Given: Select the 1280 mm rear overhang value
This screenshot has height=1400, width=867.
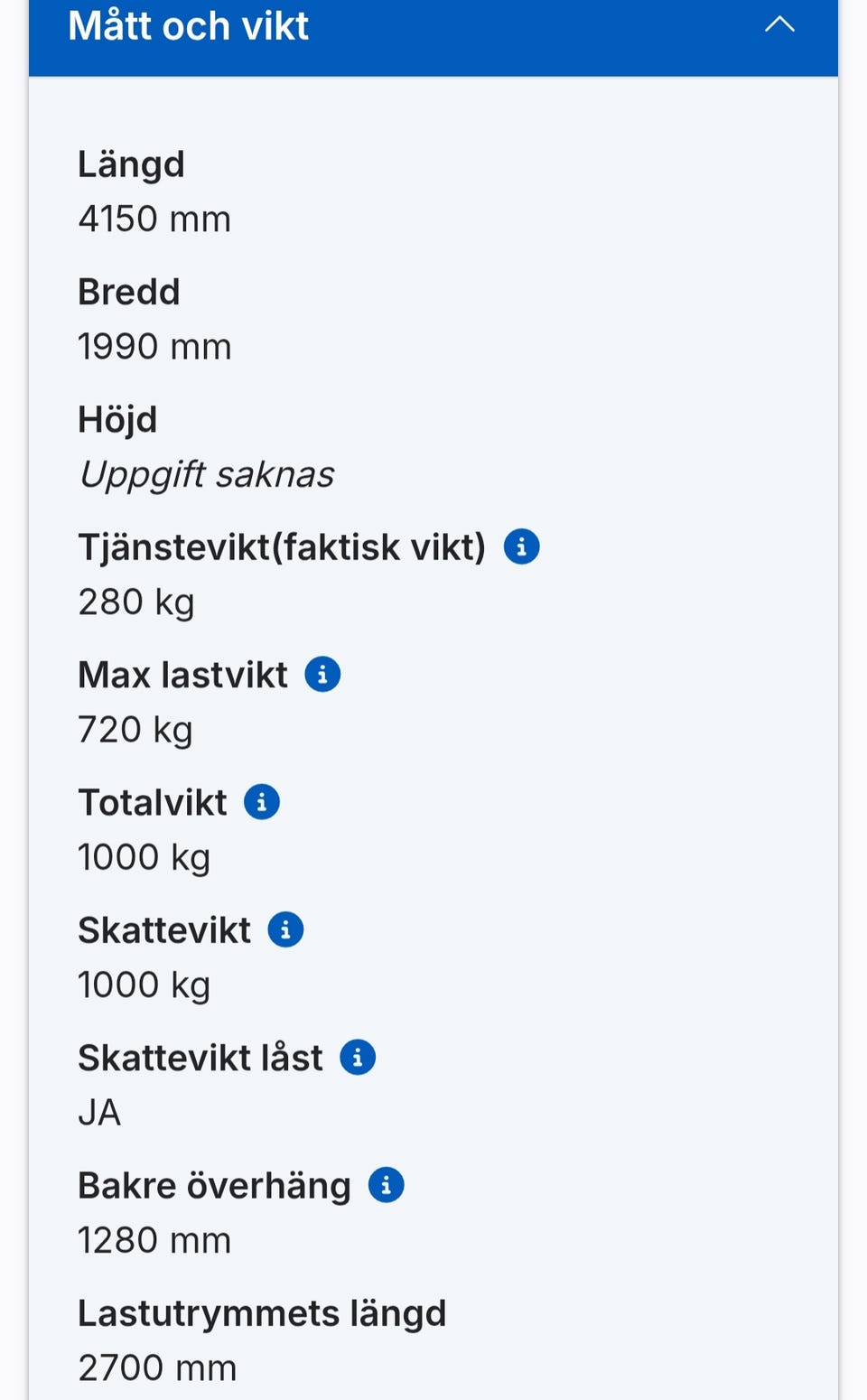Looking at the screenshot, I should point(154,1240).
